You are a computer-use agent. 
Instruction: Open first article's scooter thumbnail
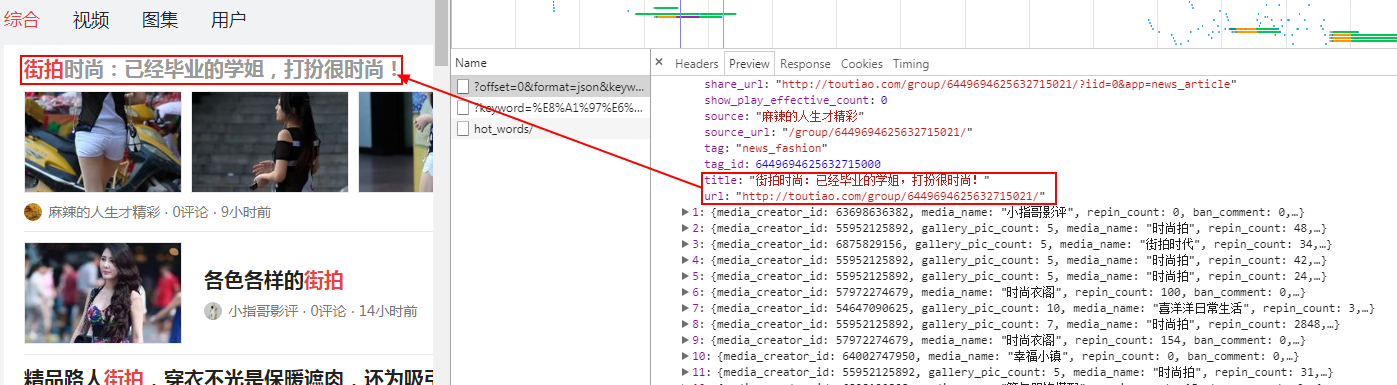[x=103, y=142]
